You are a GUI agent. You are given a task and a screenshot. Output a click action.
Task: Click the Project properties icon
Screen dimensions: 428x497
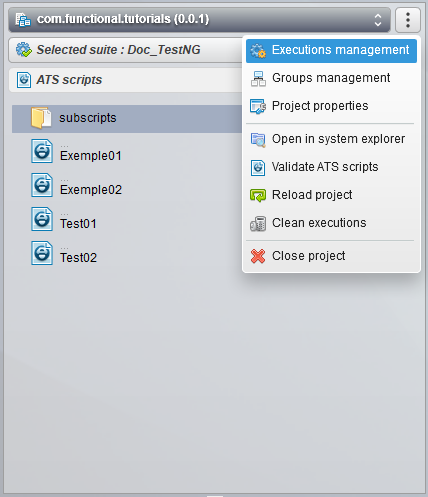click(x=258, y=107)
